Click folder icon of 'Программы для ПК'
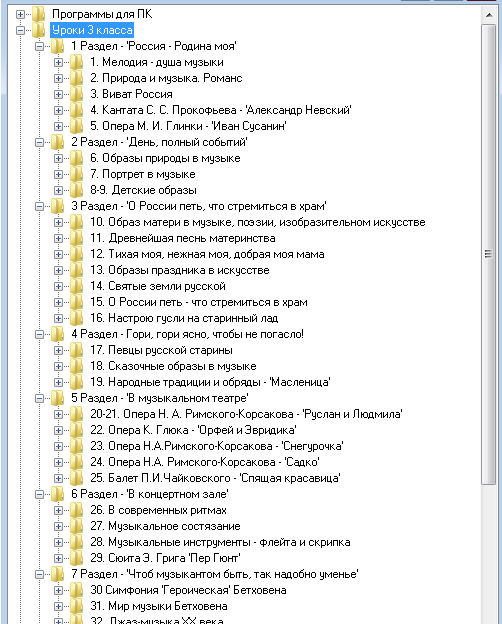This screenshot has height=624, width=502. coord(39,14)
